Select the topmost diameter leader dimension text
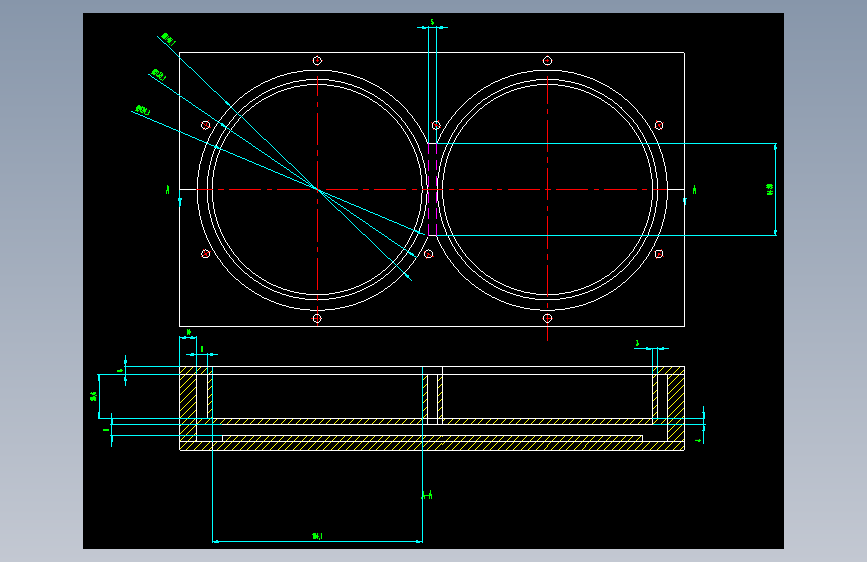The image size is (867, 562). 169,39
